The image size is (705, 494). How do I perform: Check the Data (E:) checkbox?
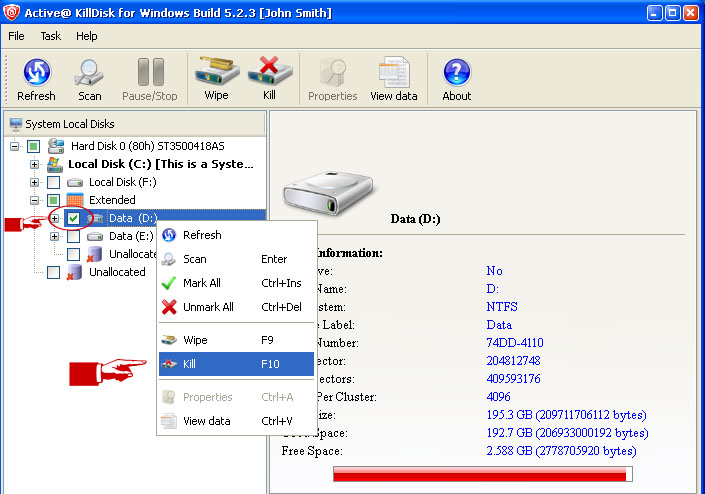73,236
